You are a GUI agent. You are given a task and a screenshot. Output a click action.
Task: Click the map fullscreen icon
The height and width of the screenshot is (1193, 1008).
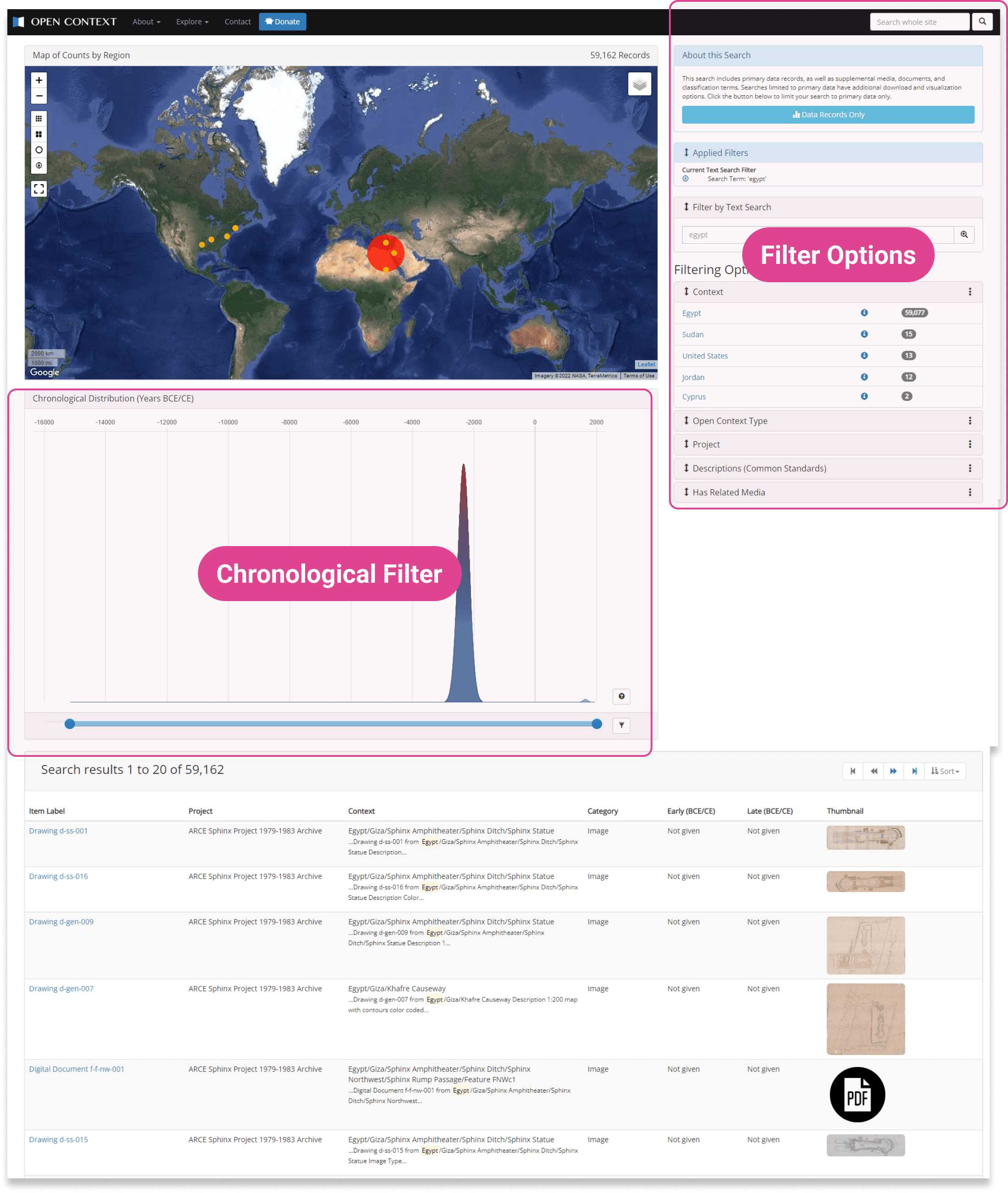(x=39, y=189)
